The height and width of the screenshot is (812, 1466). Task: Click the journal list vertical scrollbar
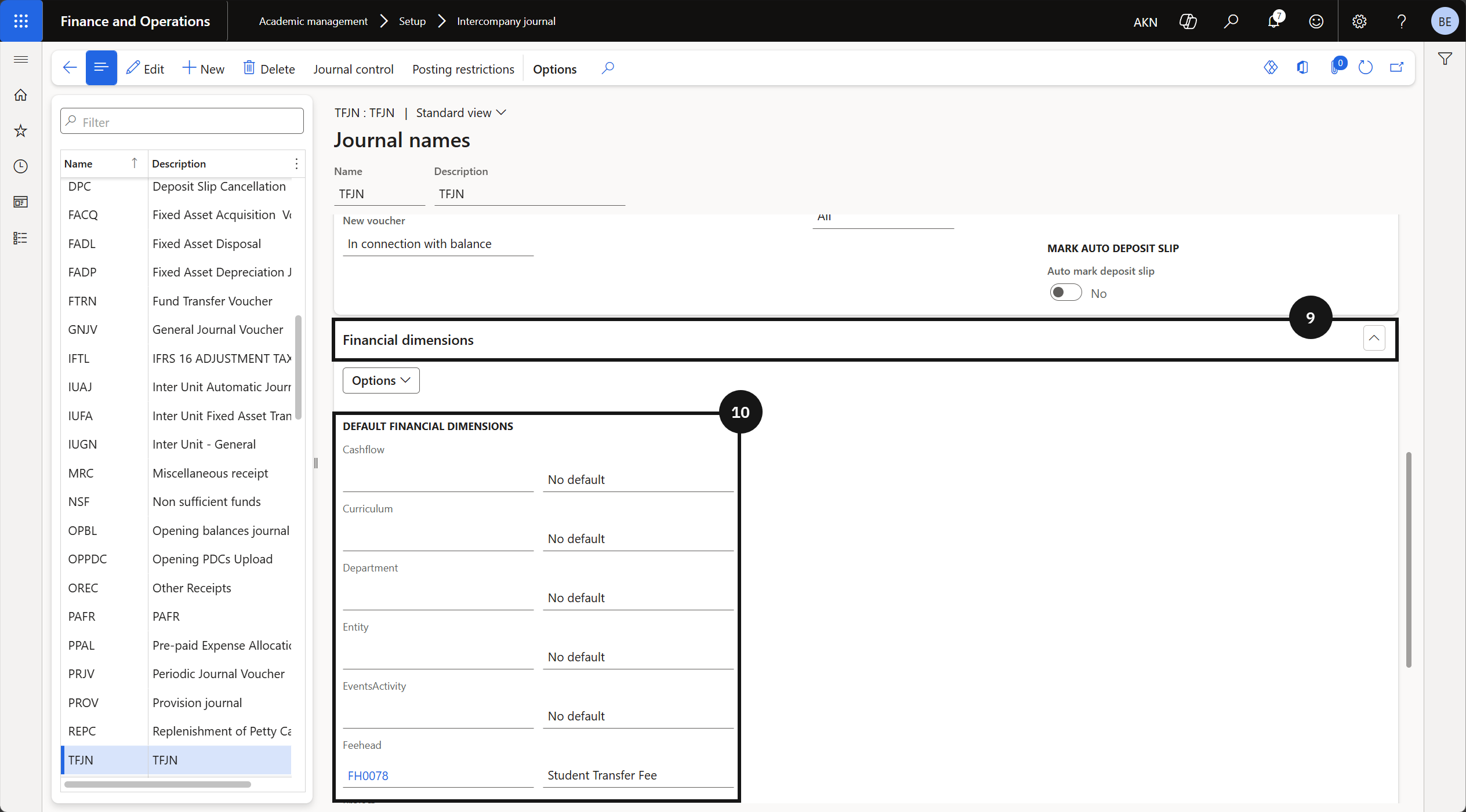coord(298,367)
